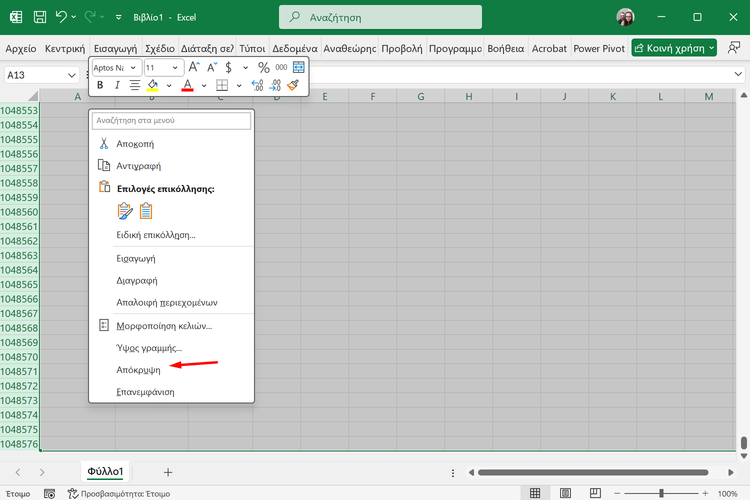Apply percent style with the % icon
Screen dimensions: 750x500
coord(264,67)
